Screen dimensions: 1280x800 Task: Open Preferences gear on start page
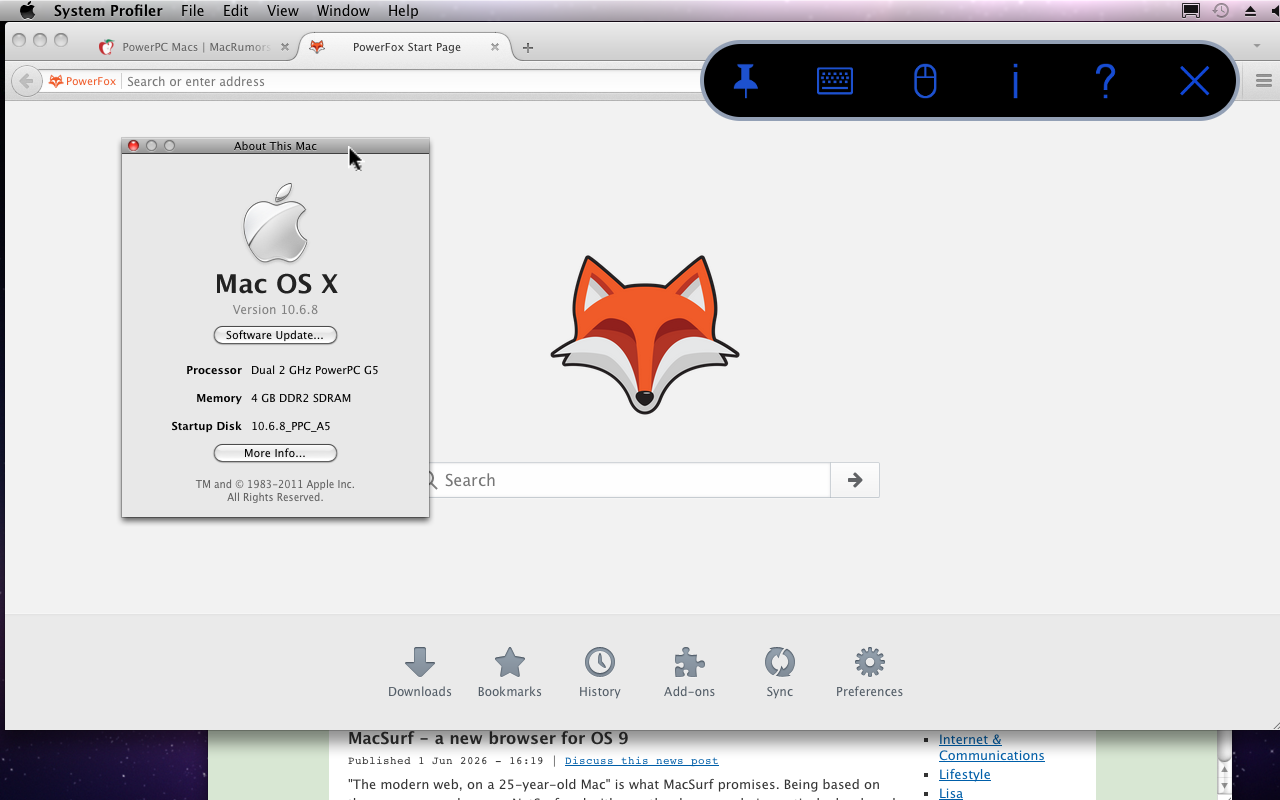click(870, 672)
